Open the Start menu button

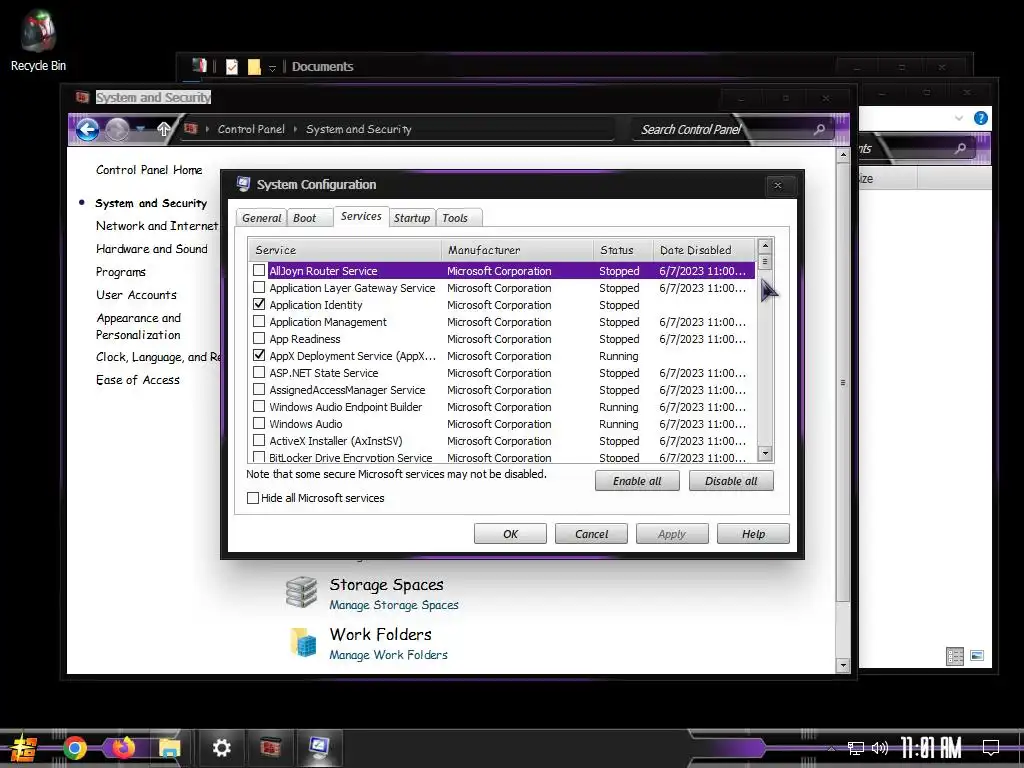pos(24,748)
